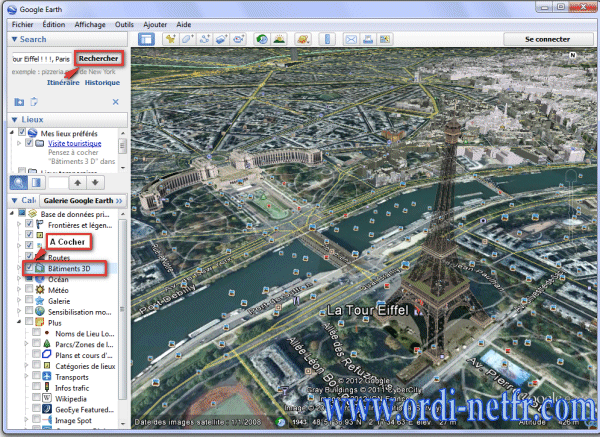Click the copy results icon under search
This screenshot has width=600, height=437.
click(34, 102)
